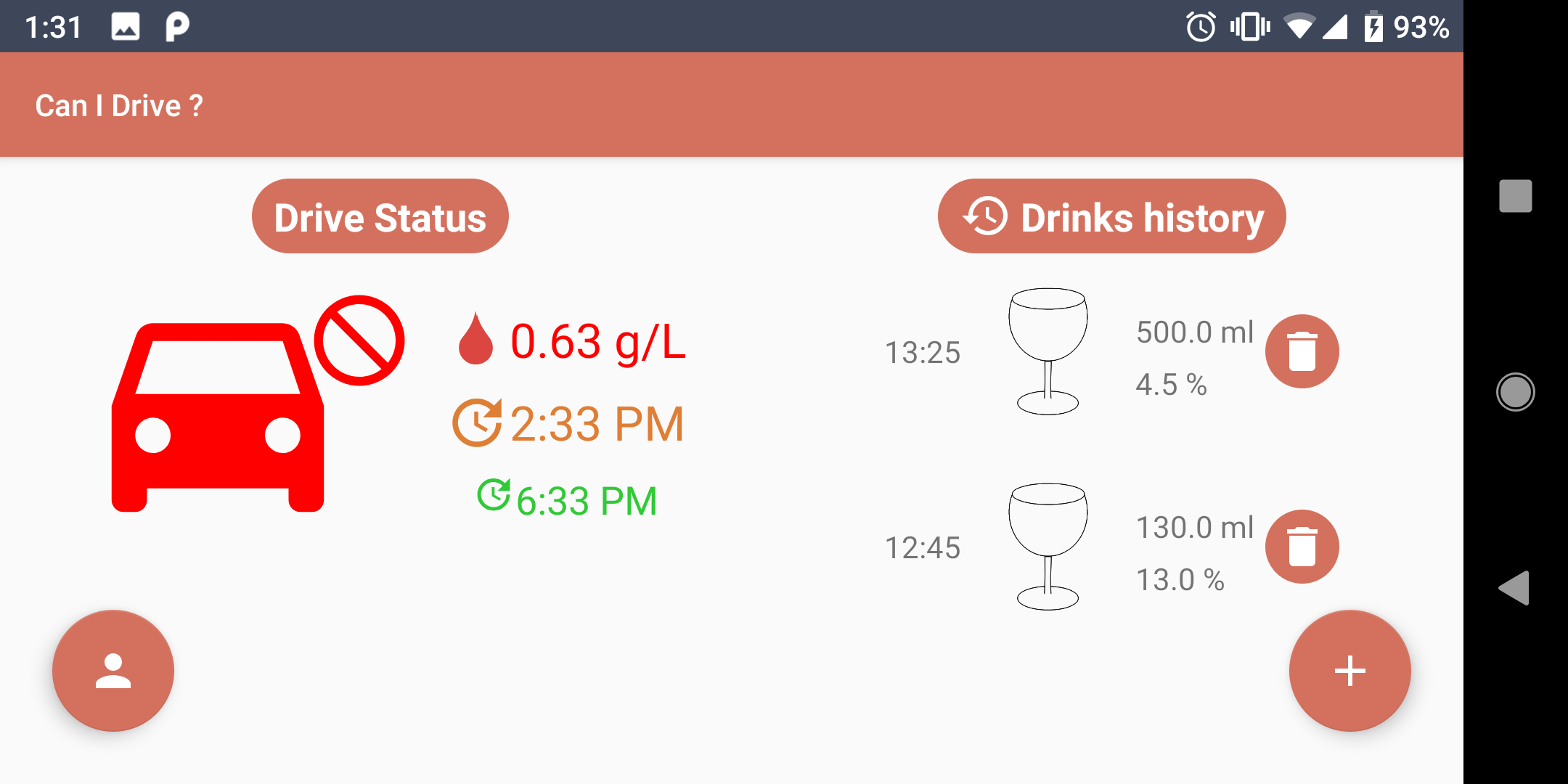
Task: Tap the add drink plus button
Action: [1349, 671]
